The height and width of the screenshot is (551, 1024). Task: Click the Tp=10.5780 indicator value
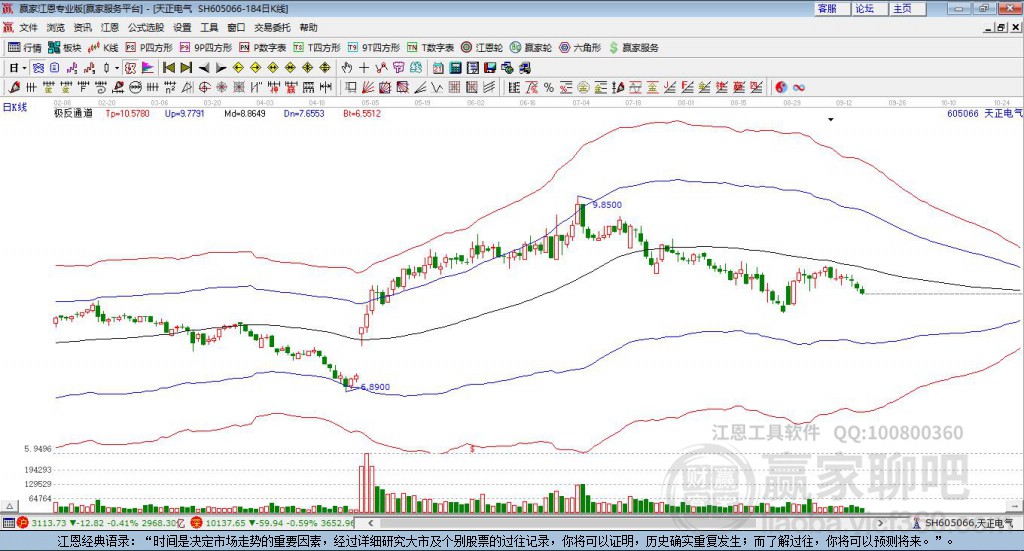[x=127, y=113]
